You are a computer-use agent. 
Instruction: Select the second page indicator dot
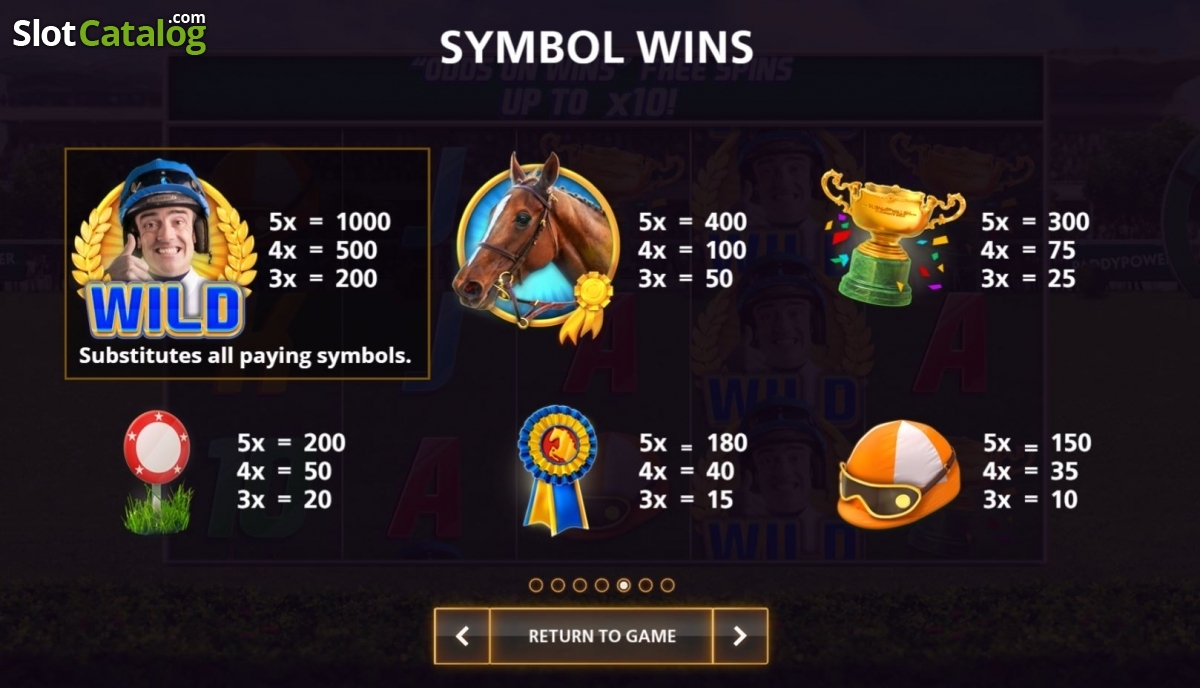tap(558, 585)
